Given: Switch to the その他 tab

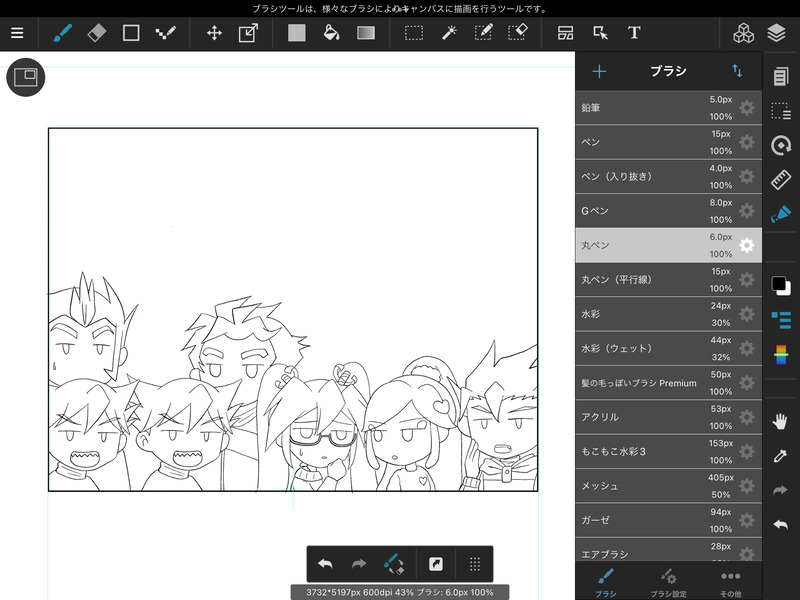Looking at the screenshot, I should pyautogui.click(x=731, y=582).
